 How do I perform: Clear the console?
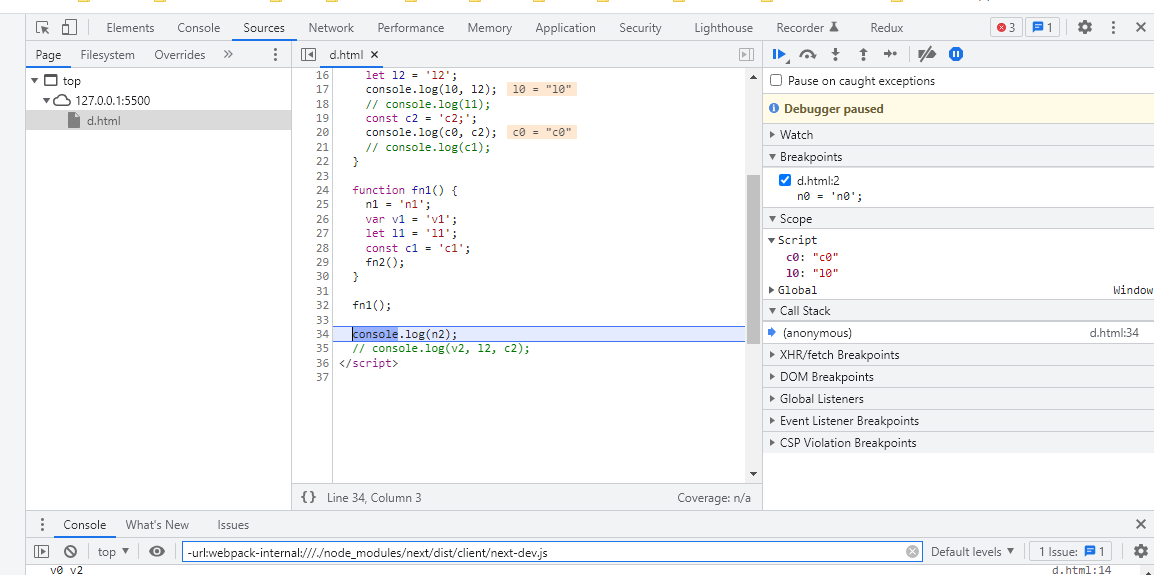tap(71, 551)
